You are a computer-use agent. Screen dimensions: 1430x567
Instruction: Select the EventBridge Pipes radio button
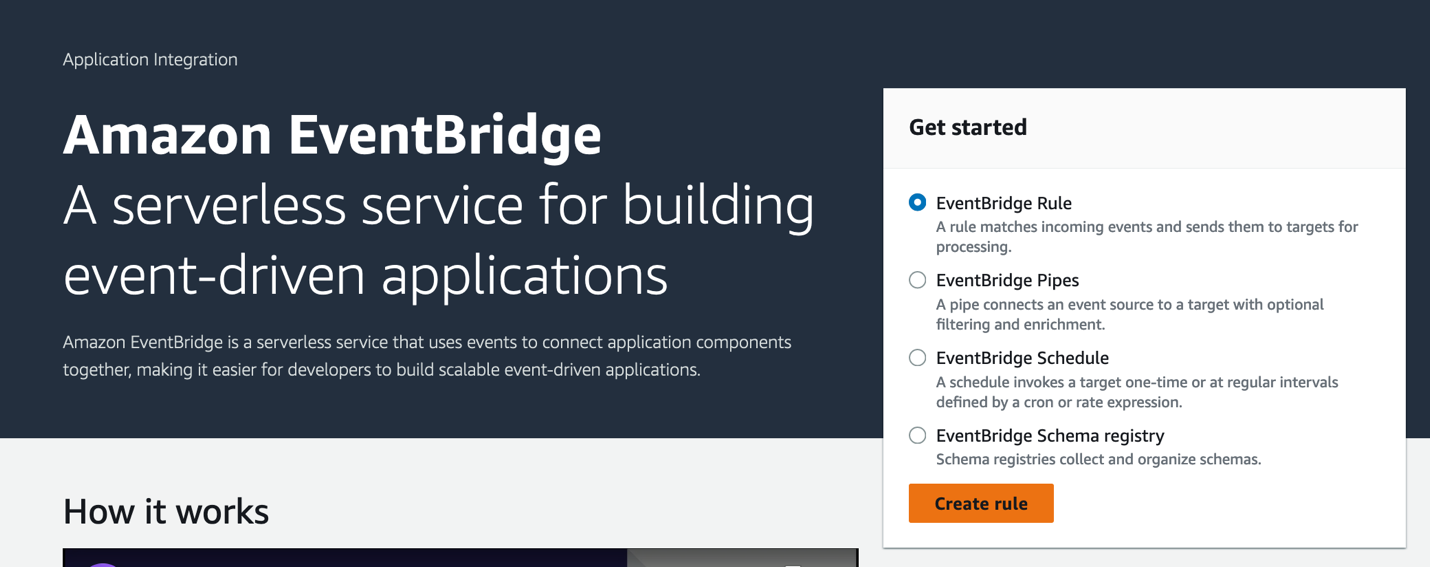917,280
